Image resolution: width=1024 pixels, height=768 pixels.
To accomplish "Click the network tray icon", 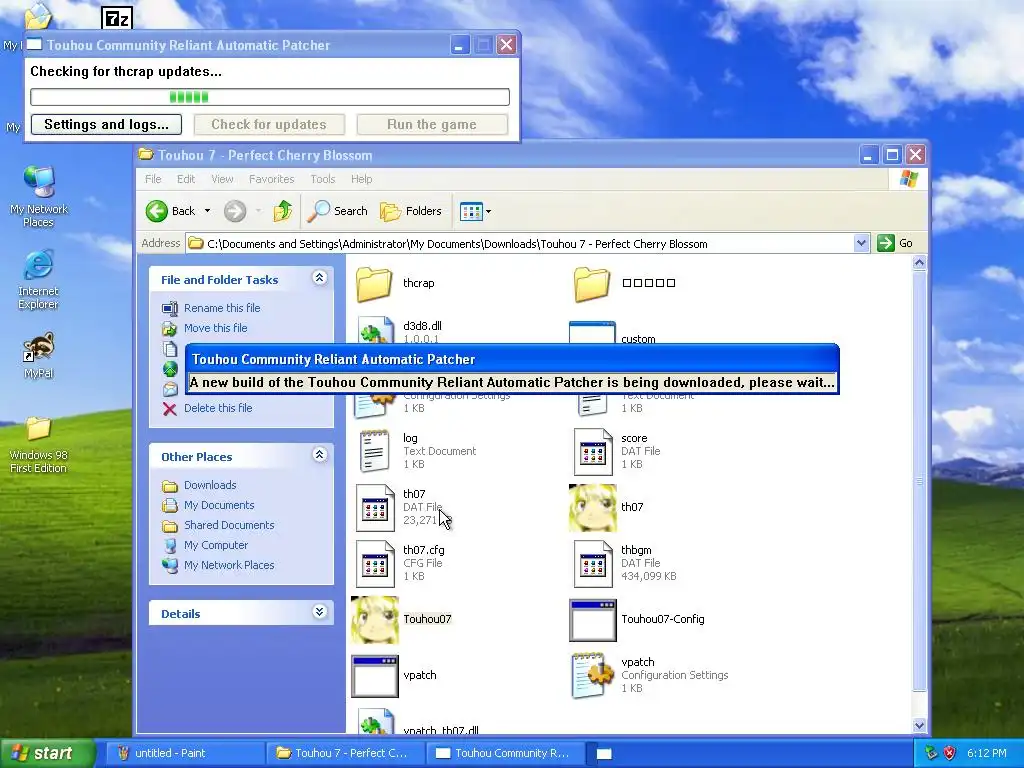I will point(931,753).
